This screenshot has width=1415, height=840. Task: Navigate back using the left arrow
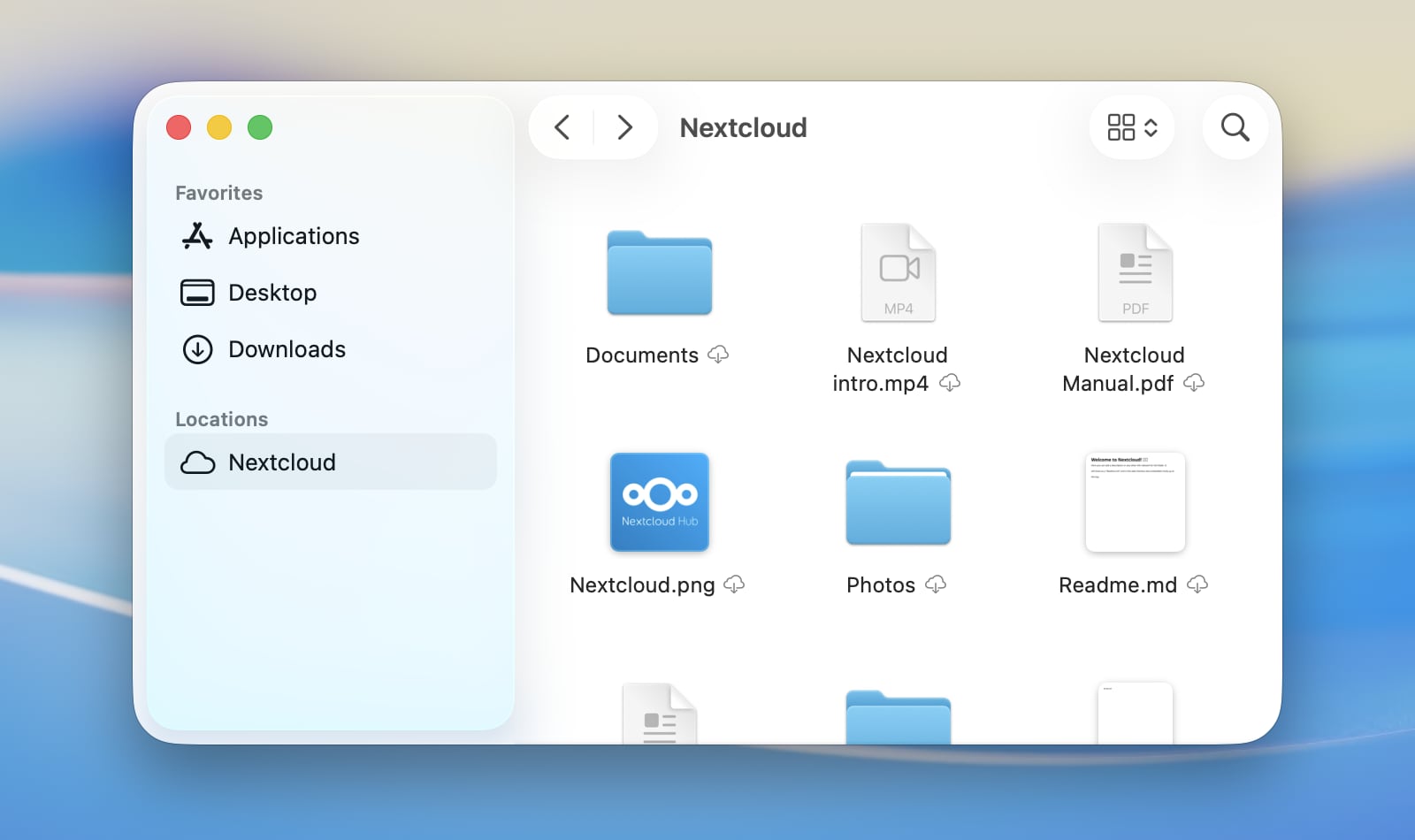click(562, 127)
